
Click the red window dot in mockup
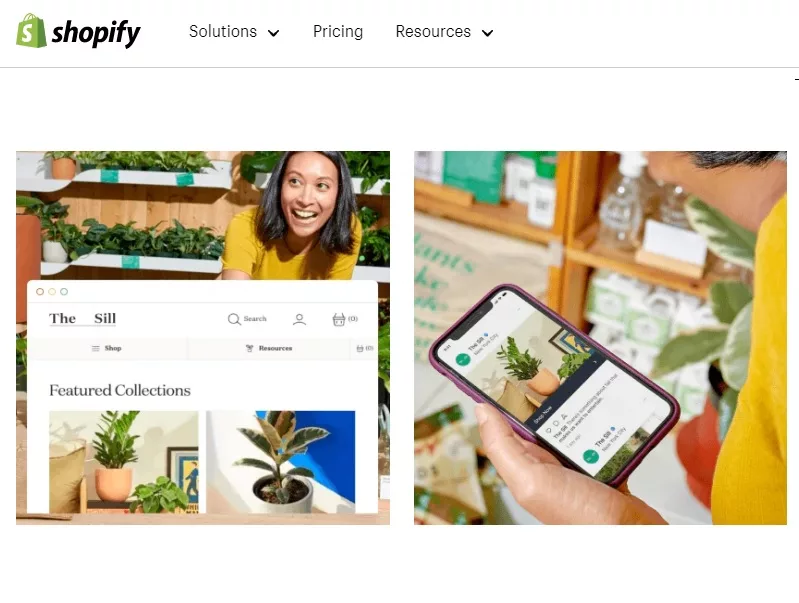click(x=40, y=292)
